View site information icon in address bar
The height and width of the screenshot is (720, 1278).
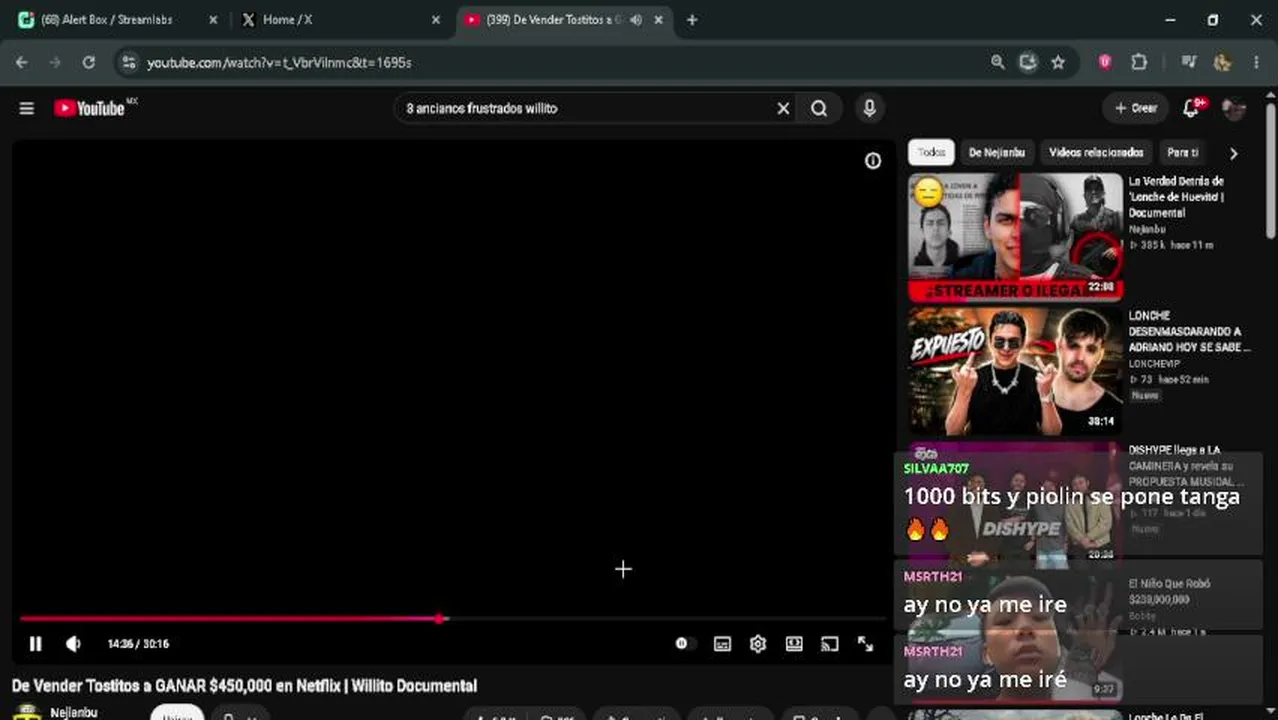pyautogui.click(x=127, y=62)
